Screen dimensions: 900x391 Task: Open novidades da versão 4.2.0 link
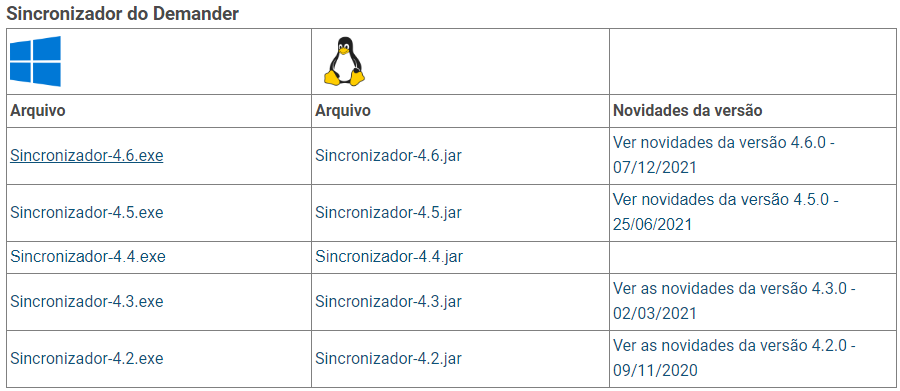pos(734,358)
